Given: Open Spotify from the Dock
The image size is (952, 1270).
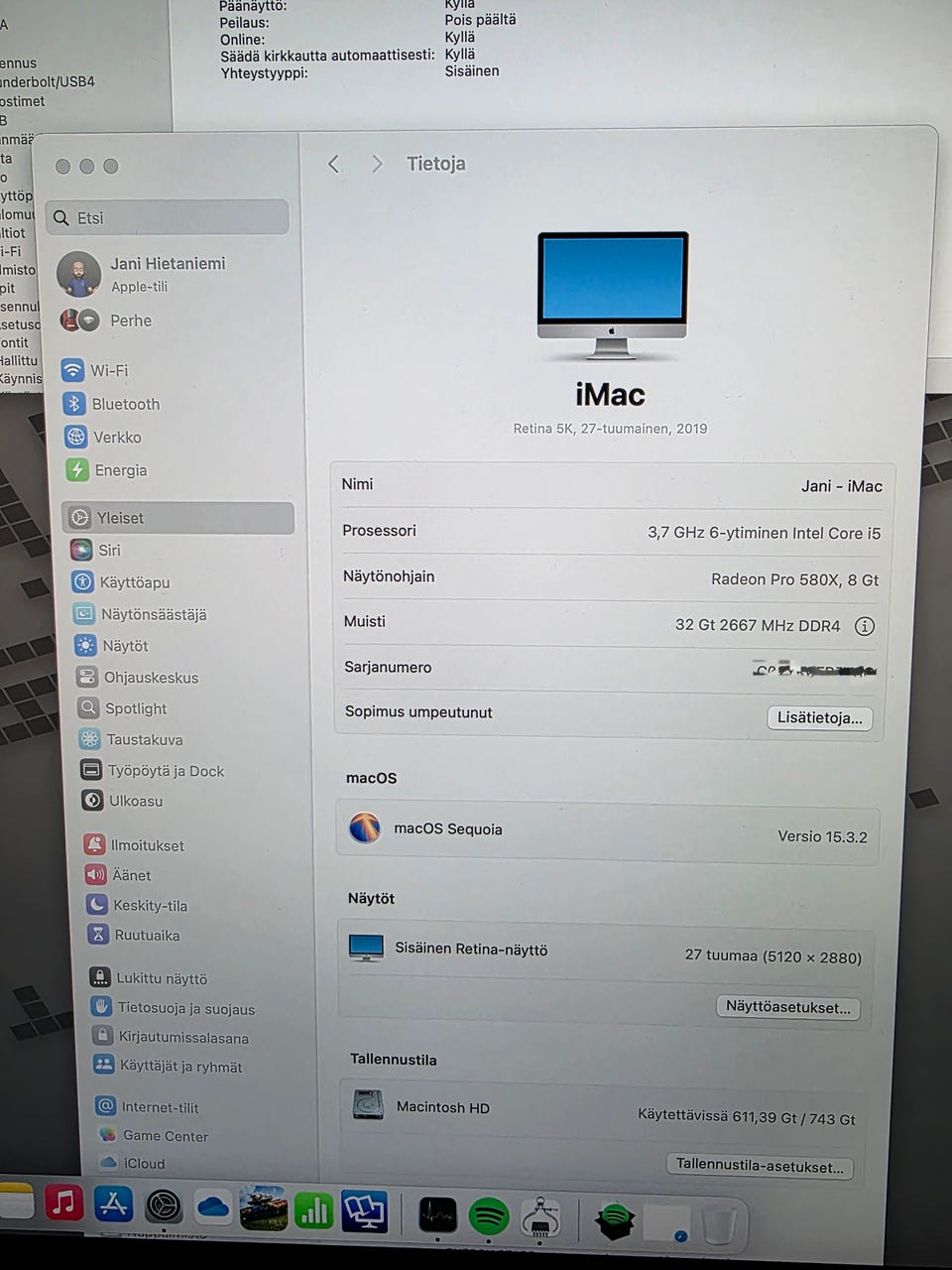Looking at the screenshot, I should (x=488, y=1215).
